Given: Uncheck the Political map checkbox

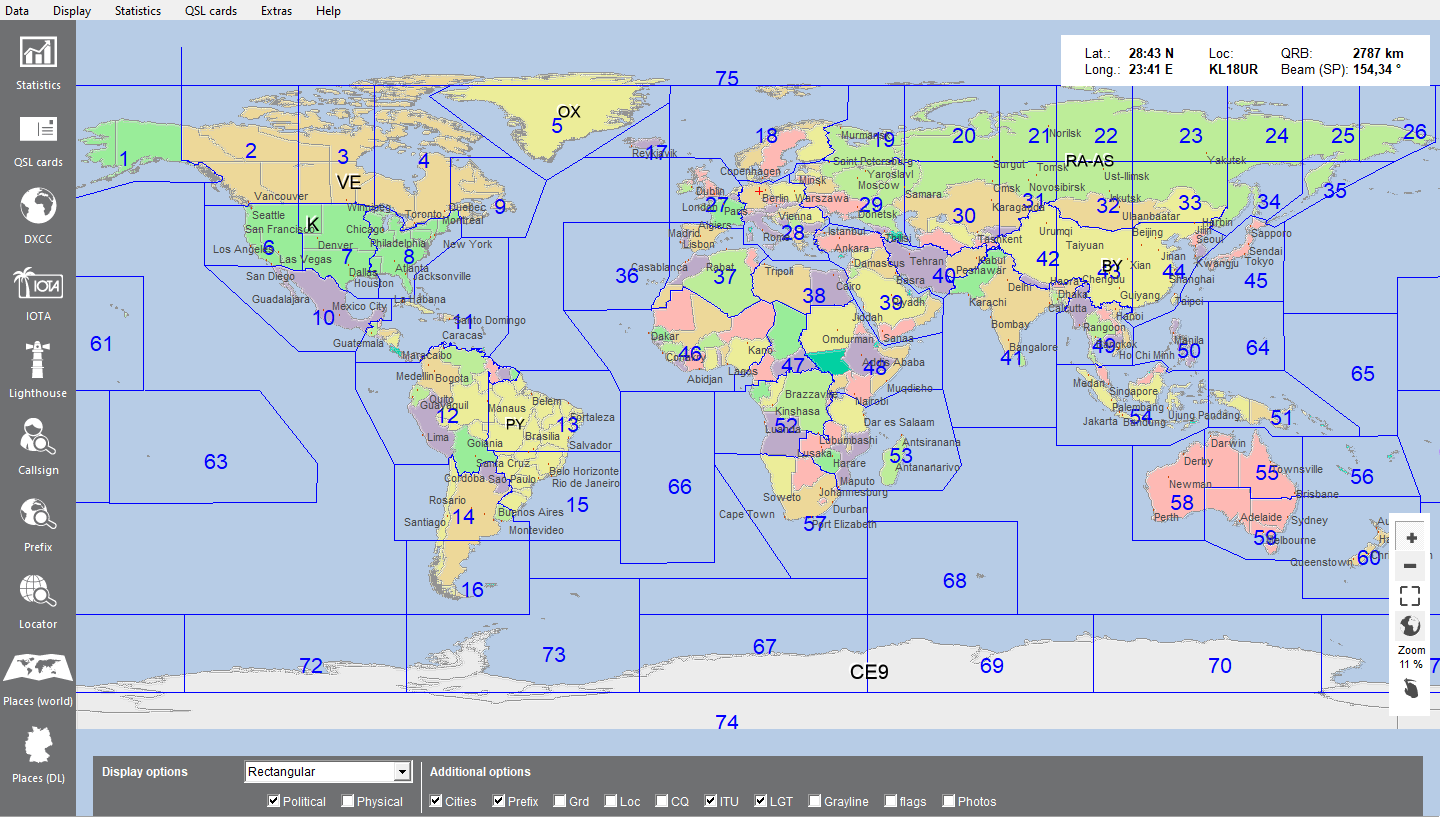Looking at the screenshot, I should coord(274,801).
